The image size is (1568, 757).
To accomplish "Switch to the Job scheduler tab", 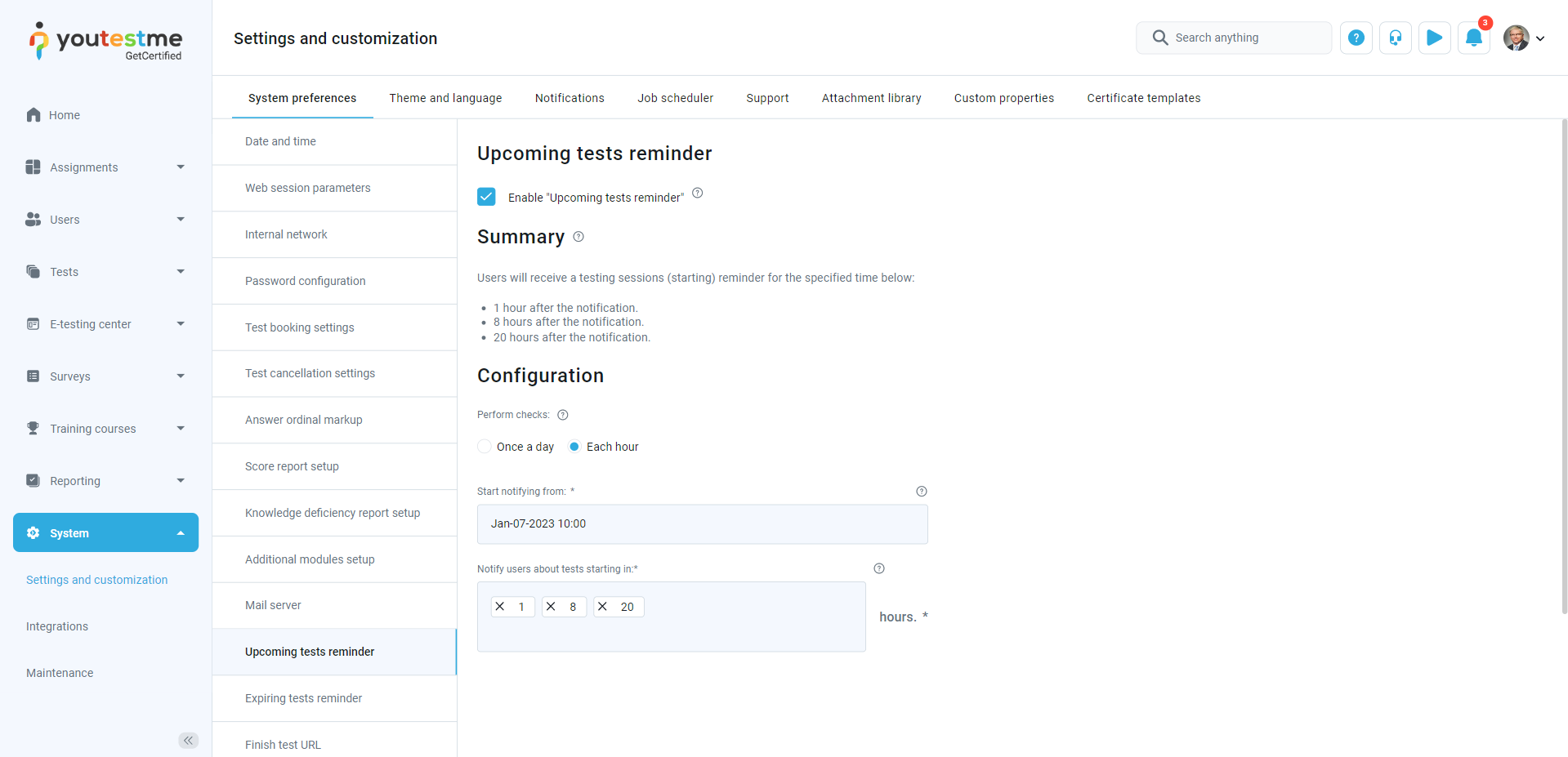I will [675, 98].
